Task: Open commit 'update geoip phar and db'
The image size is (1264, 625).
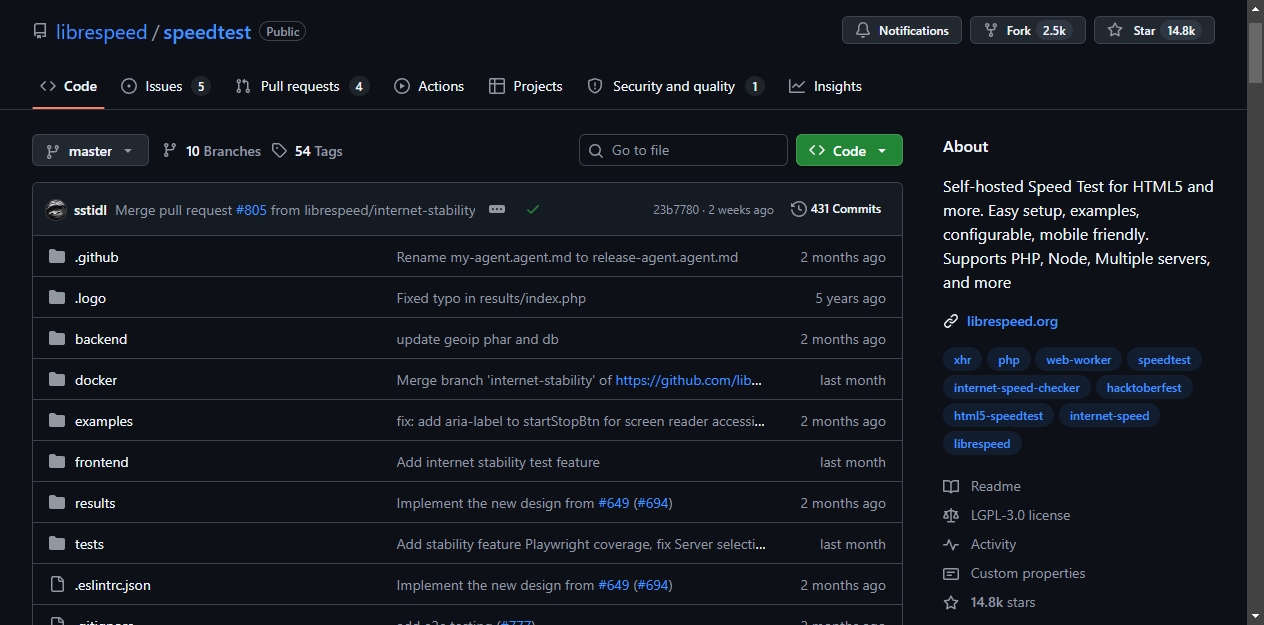Action: pos(478,339)
